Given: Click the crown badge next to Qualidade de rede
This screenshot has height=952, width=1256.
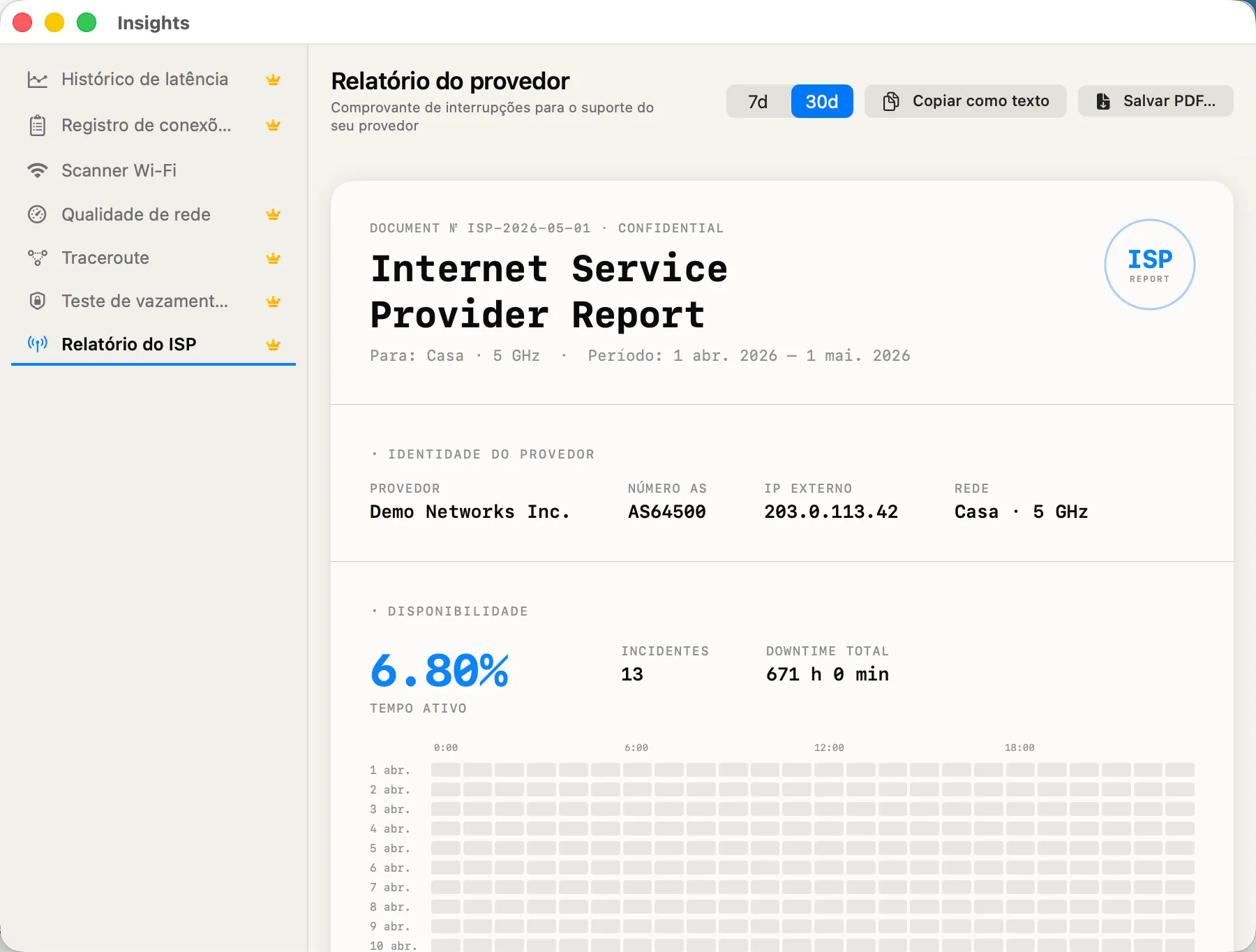Looking at the screenshot, I should coord(274,214).
